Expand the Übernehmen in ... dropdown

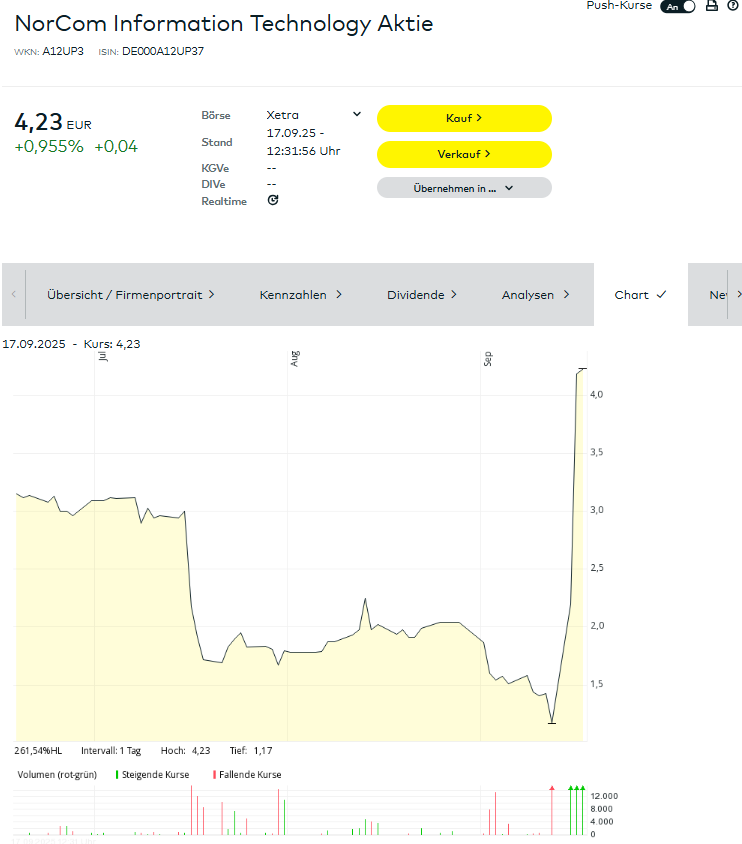tap(464, 188)
